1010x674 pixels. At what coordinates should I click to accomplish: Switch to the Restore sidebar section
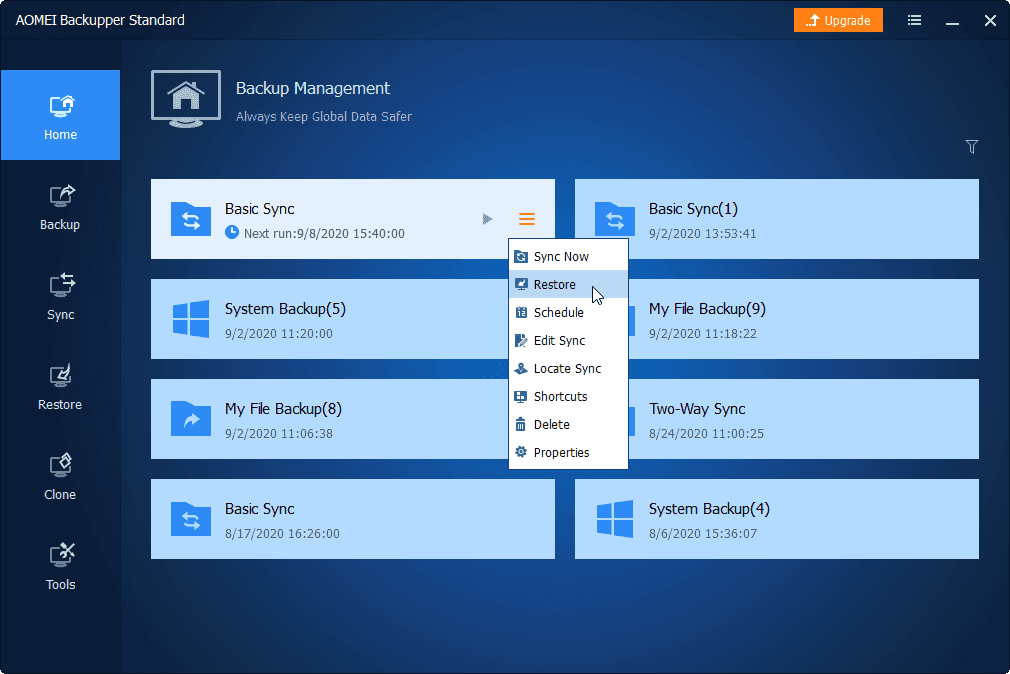[61, 387]
